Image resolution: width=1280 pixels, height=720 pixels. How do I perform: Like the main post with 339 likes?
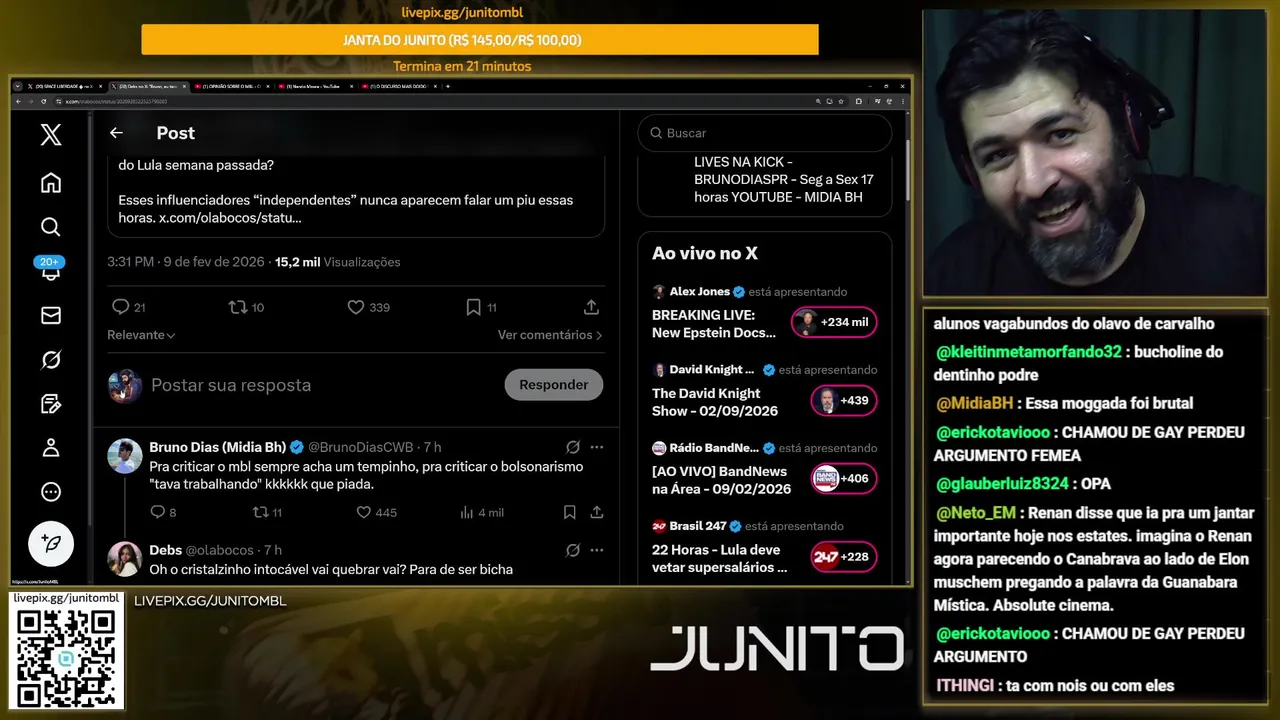click(368, 307)
